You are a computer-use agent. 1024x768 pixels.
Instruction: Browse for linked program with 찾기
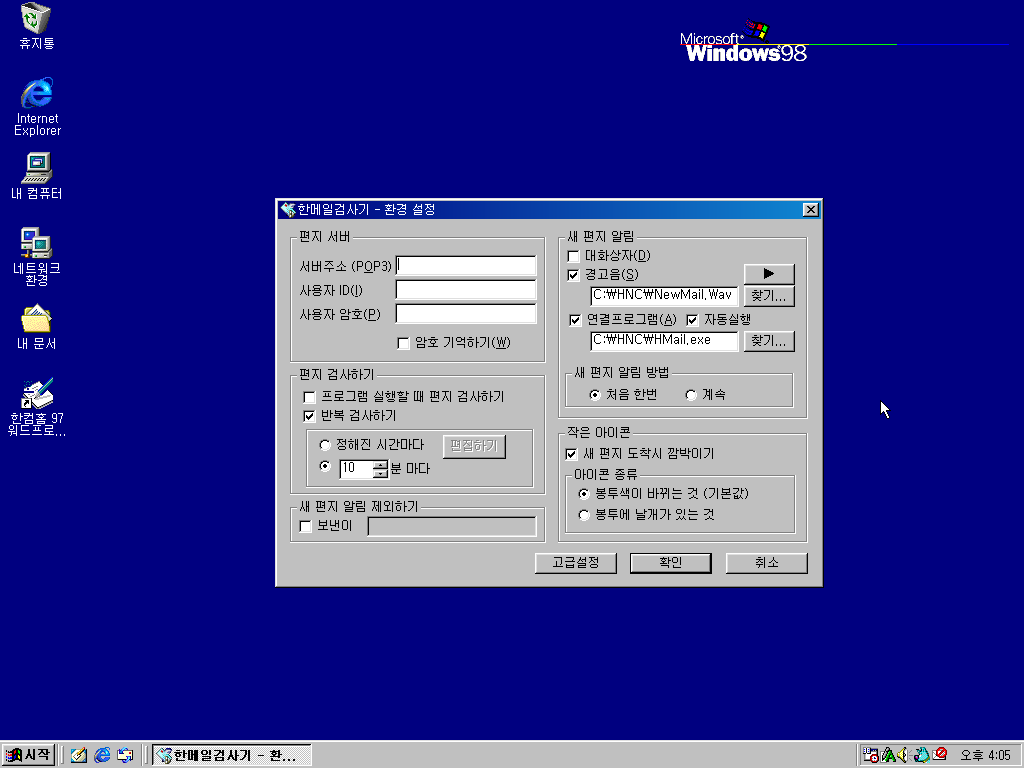(769, 341)
